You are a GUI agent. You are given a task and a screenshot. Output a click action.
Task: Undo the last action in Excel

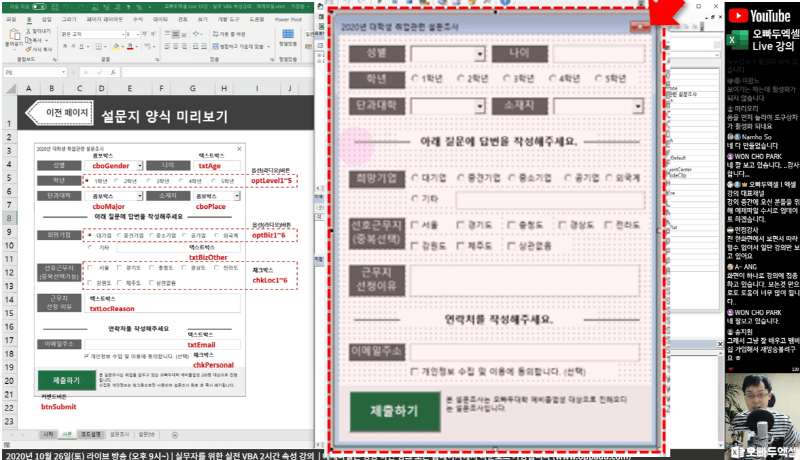pyautogui.click(x=65, y=7)
